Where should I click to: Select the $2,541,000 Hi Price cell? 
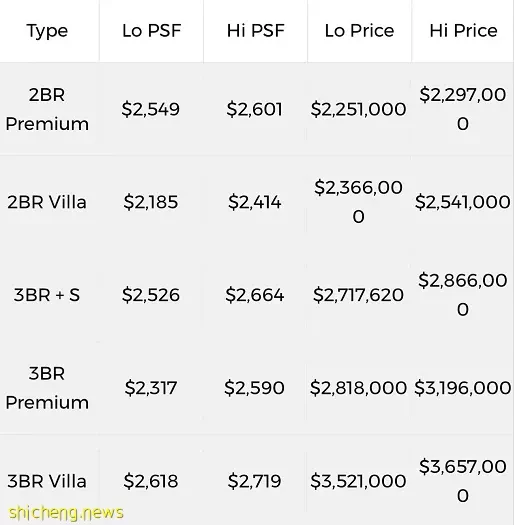click(x=463, y=202)
